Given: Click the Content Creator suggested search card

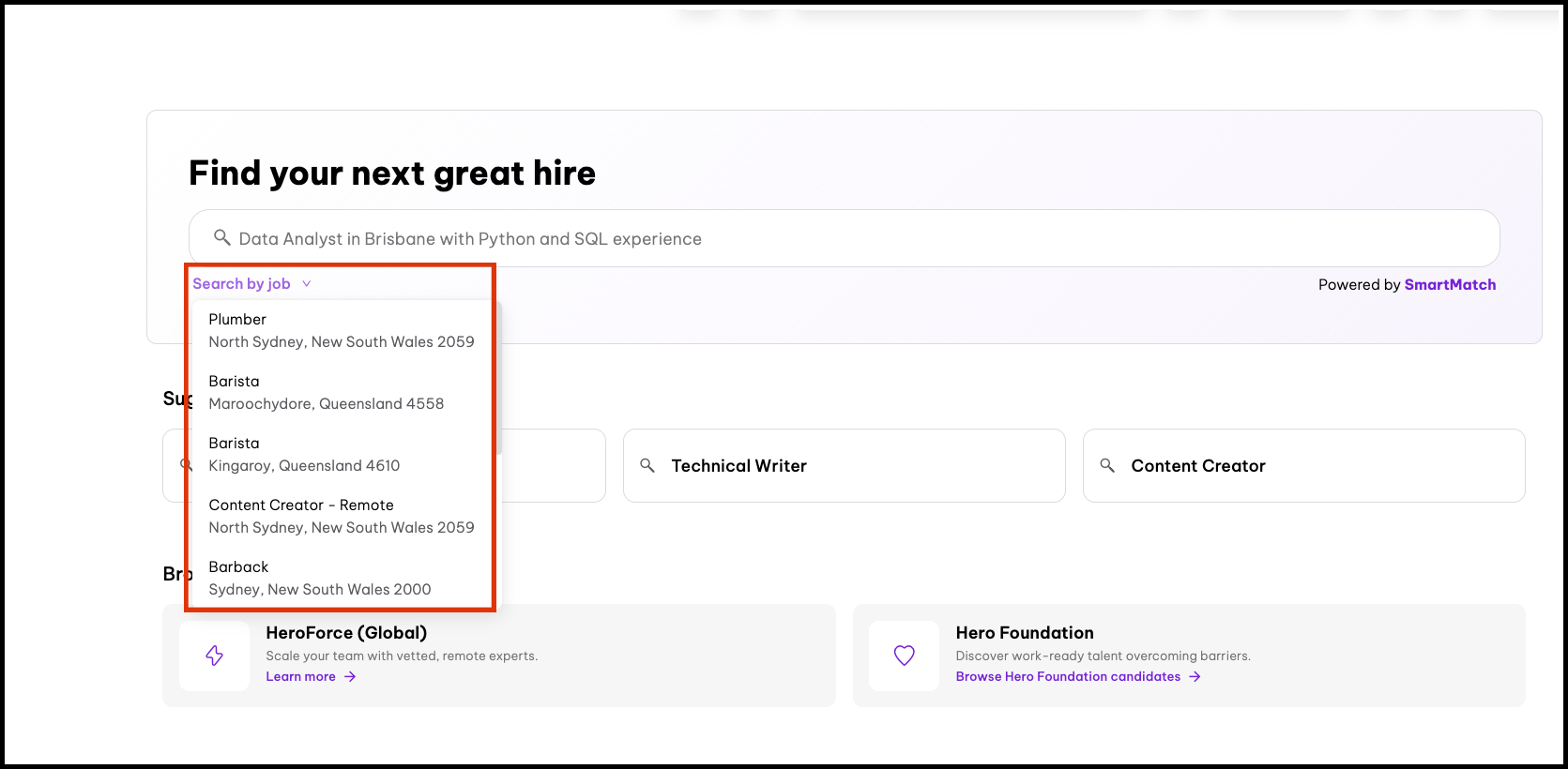Looking at the screenshot, I should coord(1303,466).
